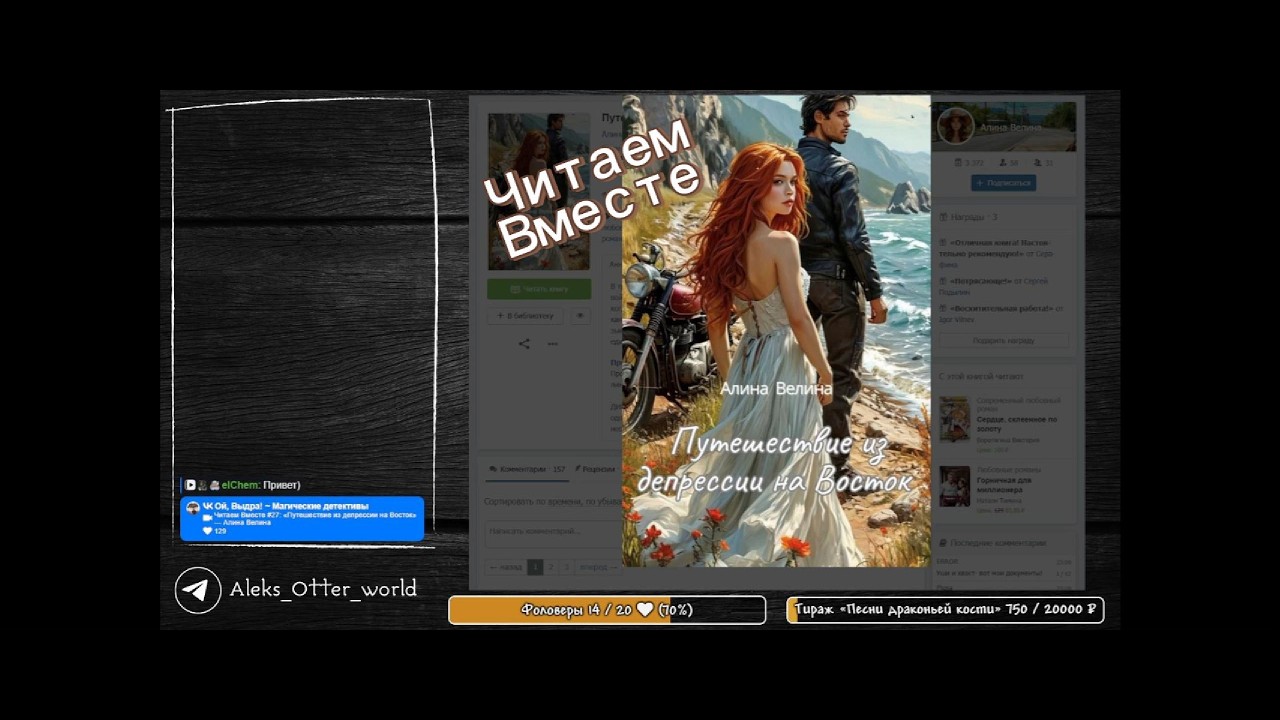Add the book via «В библиотеку» button
Viewport: 1280px width, 720px height.
click(x=525, y=316)
